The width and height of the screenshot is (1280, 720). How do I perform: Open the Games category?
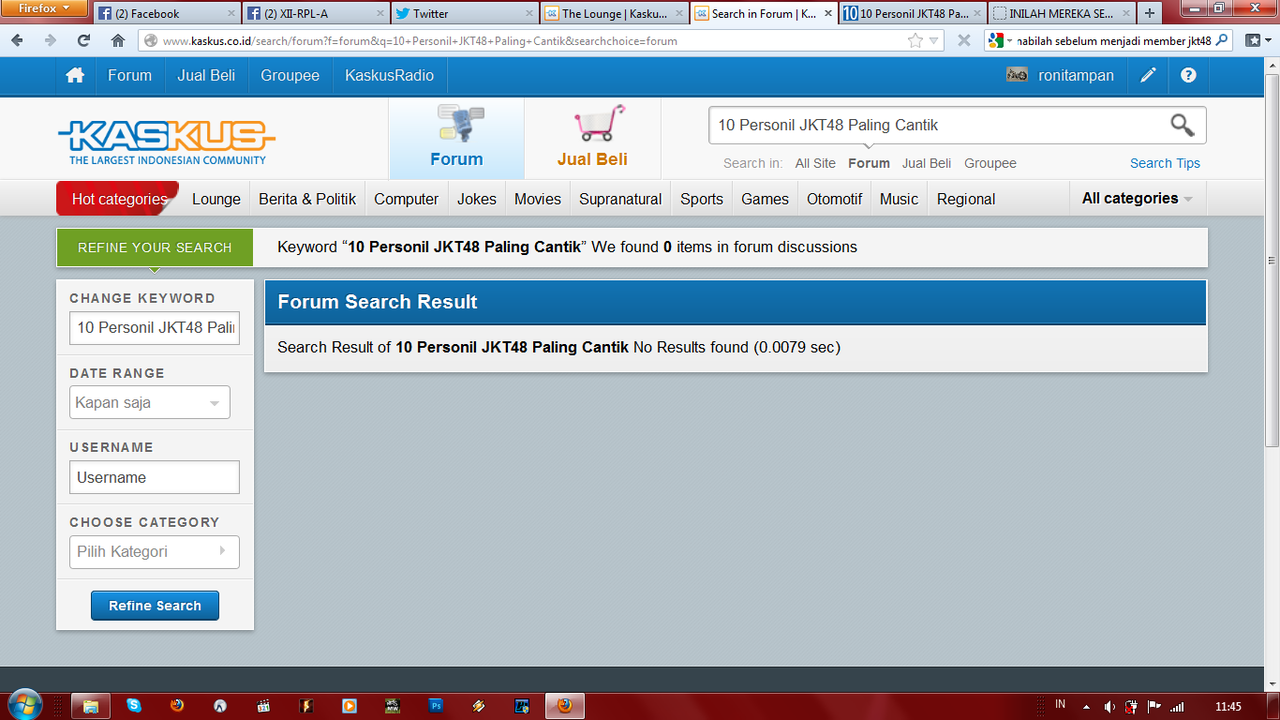point(765,199)
